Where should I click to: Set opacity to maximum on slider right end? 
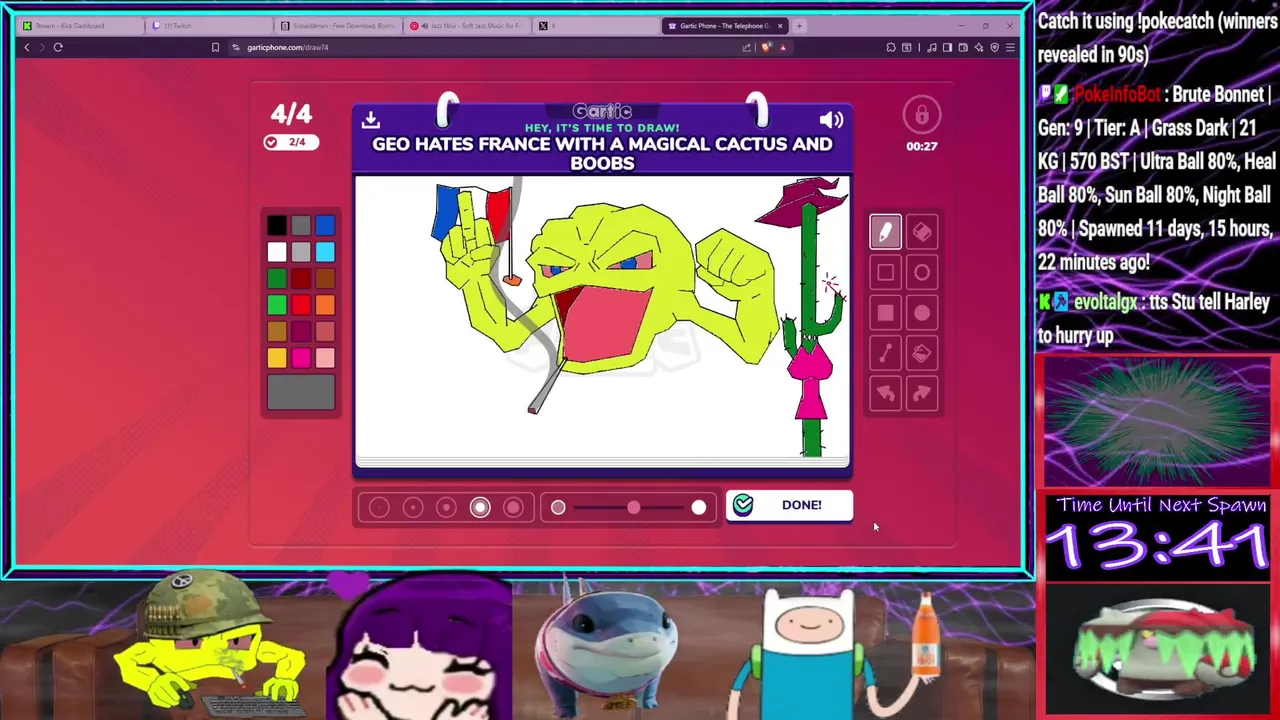click(x=698, y=508)
